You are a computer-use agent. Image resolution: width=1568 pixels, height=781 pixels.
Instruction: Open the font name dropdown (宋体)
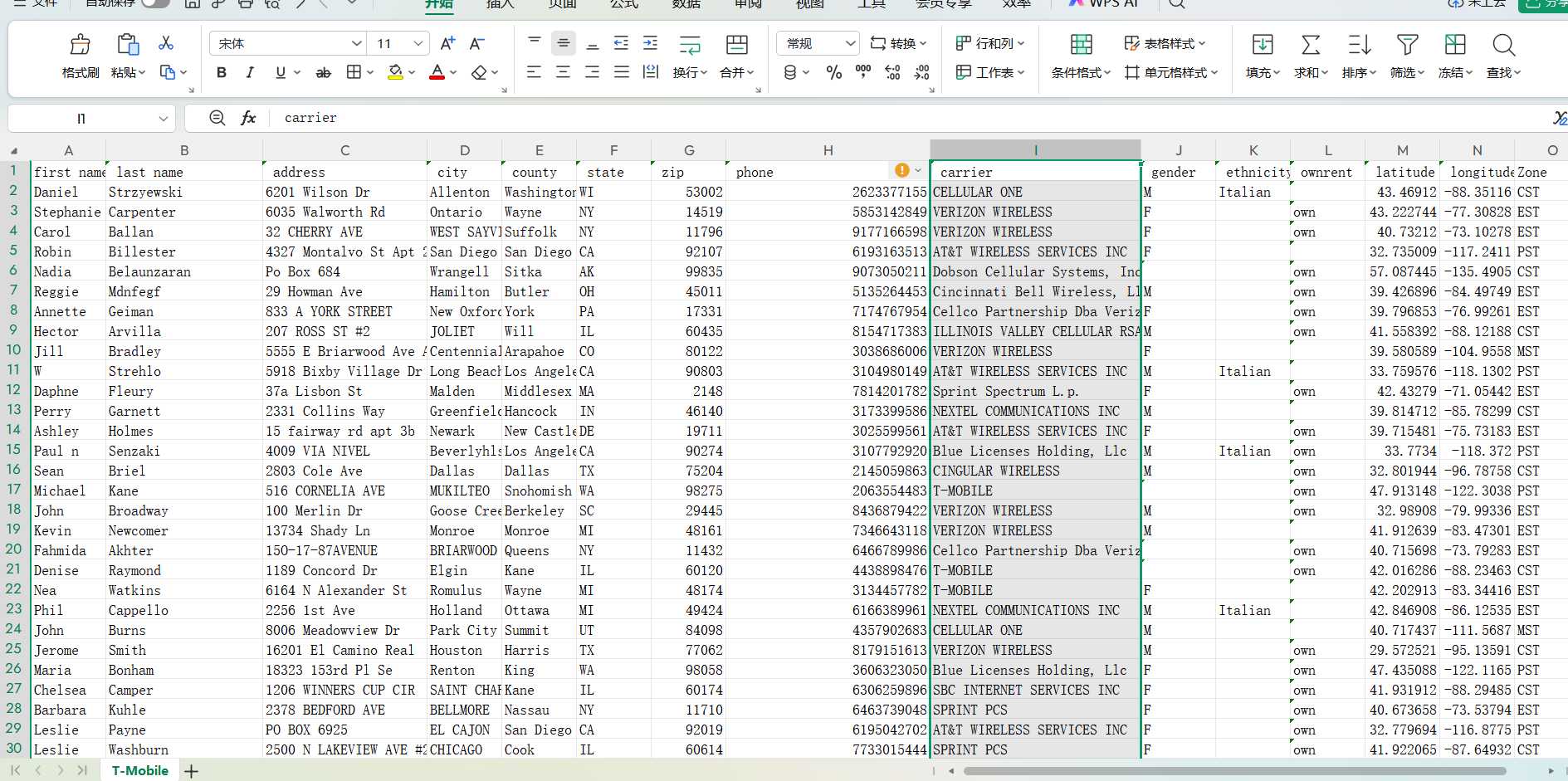tap(357, 43)
